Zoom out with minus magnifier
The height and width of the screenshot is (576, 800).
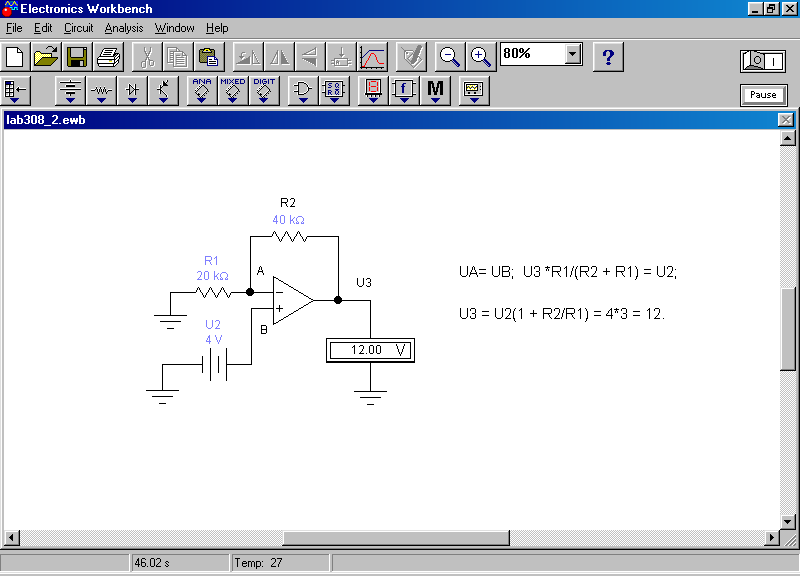click(449, 57)
